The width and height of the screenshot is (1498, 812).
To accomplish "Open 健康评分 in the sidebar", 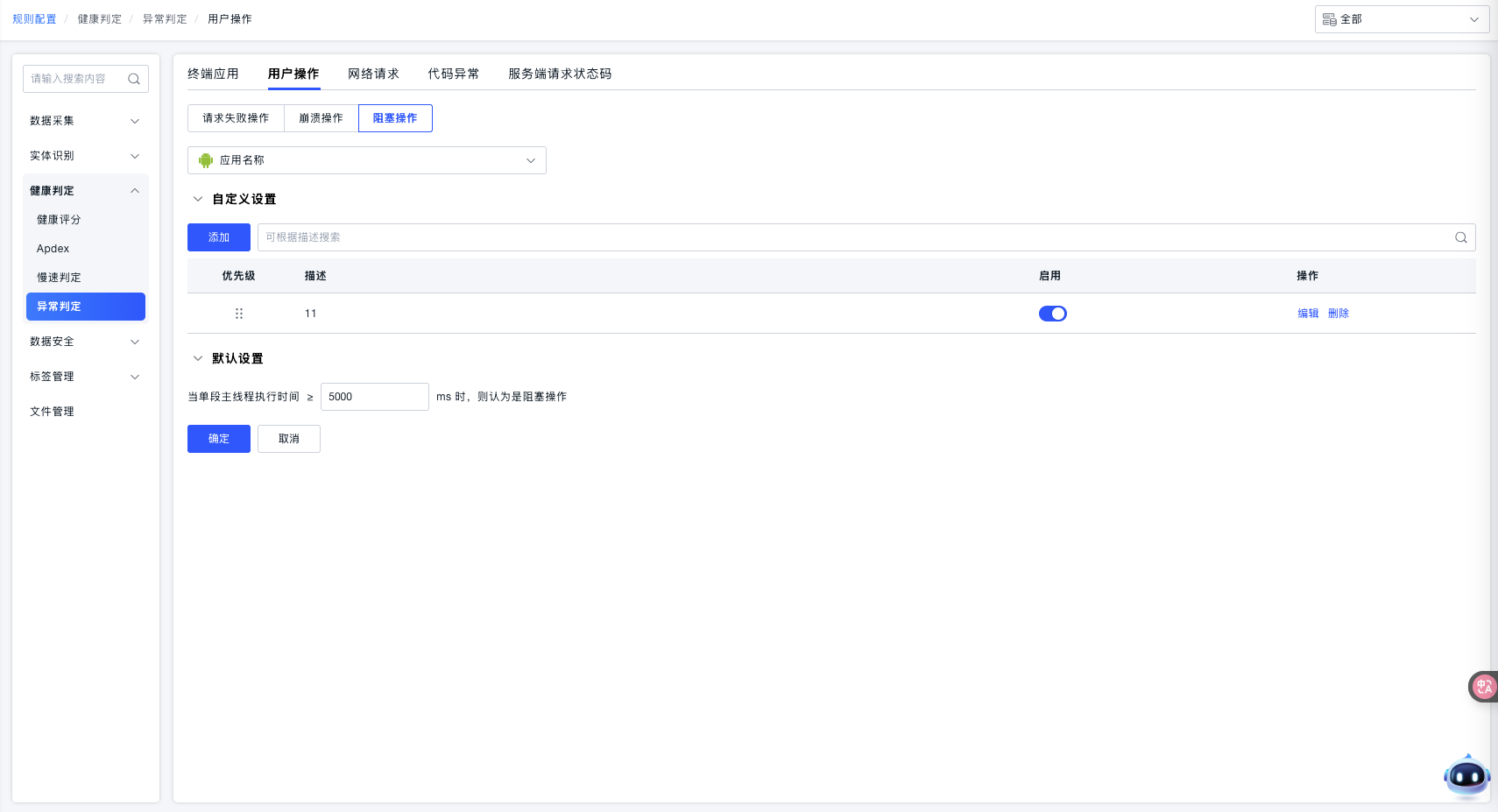I will [x=59, y=220].
